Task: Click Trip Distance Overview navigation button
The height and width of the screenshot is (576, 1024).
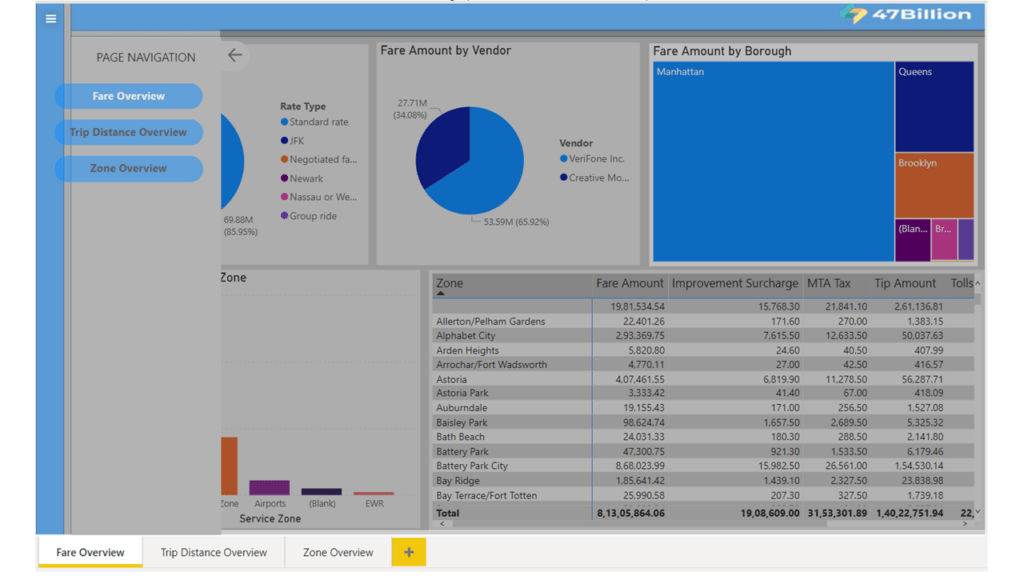Action: [x=129, y=133]
